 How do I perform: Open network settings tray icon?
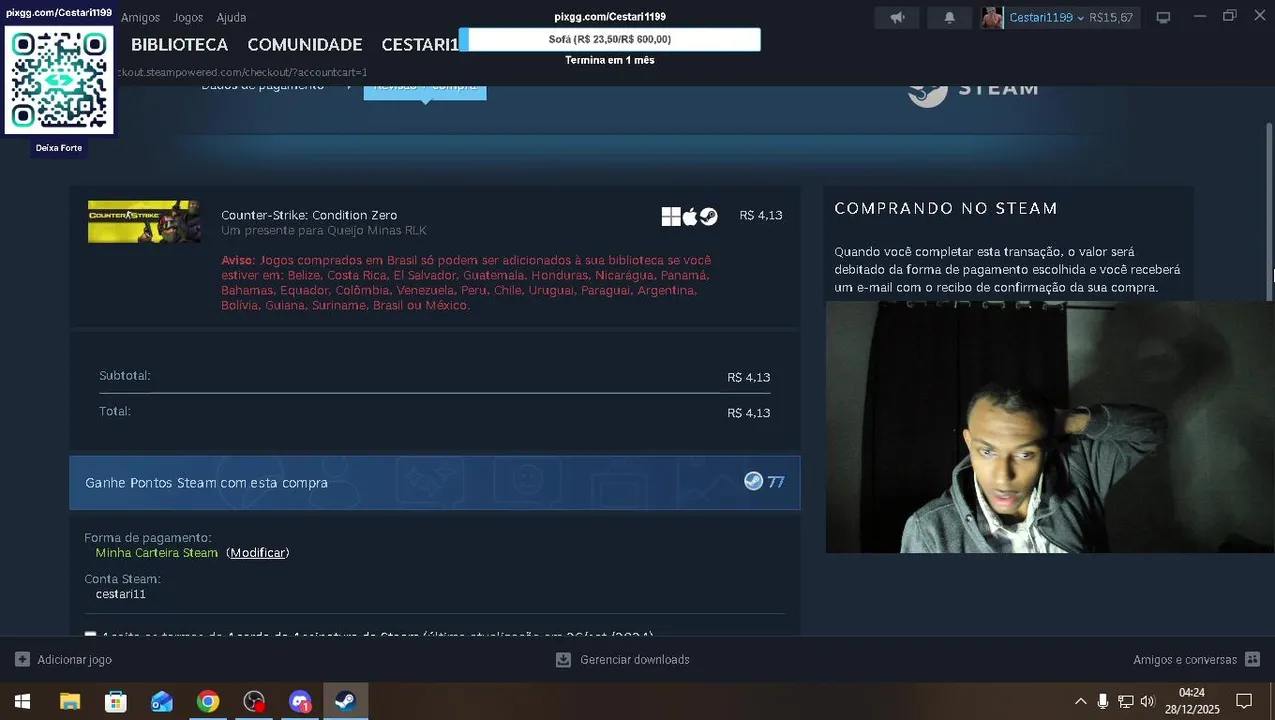point(1126,701)
